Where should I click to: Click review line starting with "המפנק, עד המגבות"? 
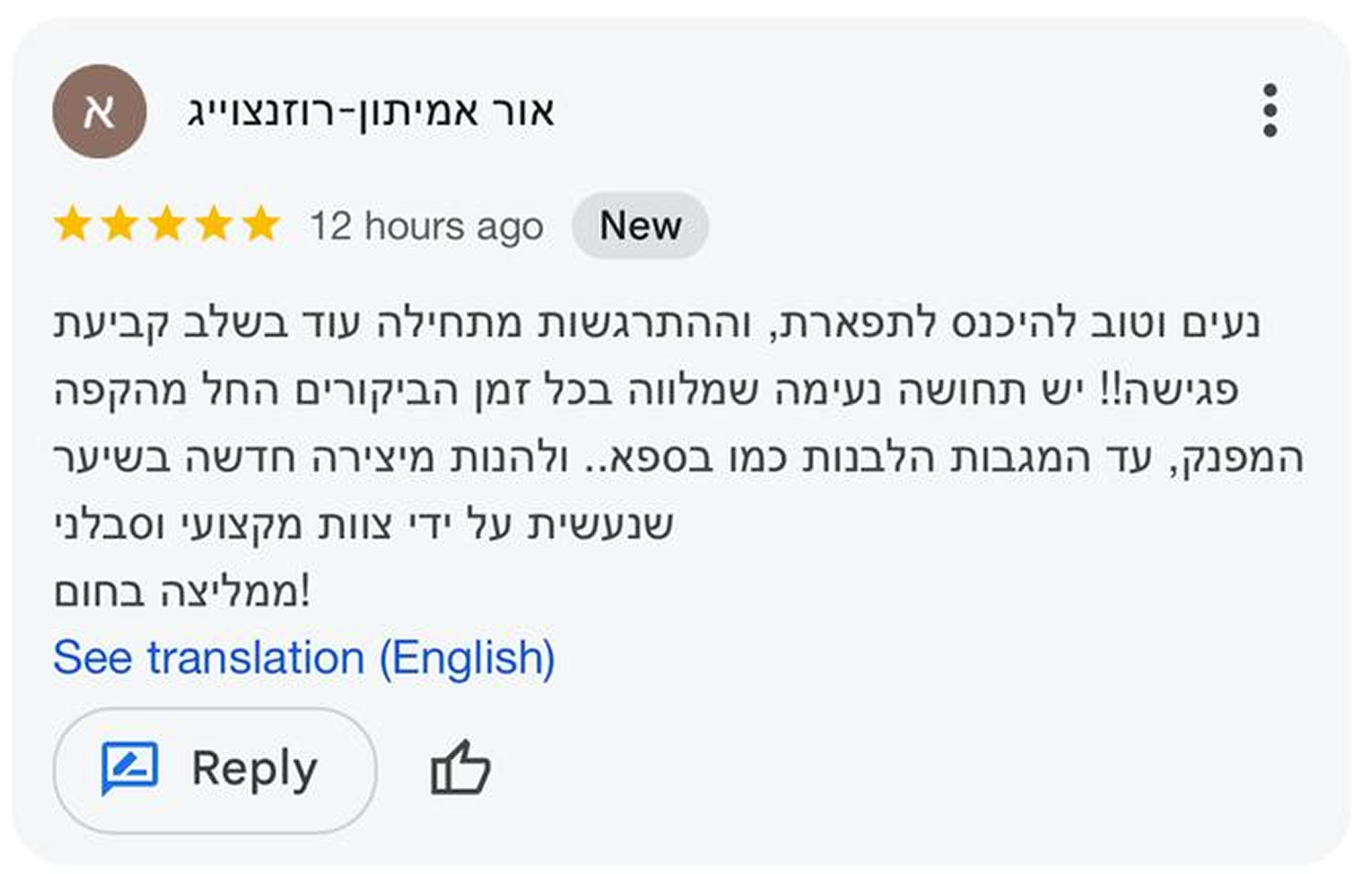pos(678,458)
